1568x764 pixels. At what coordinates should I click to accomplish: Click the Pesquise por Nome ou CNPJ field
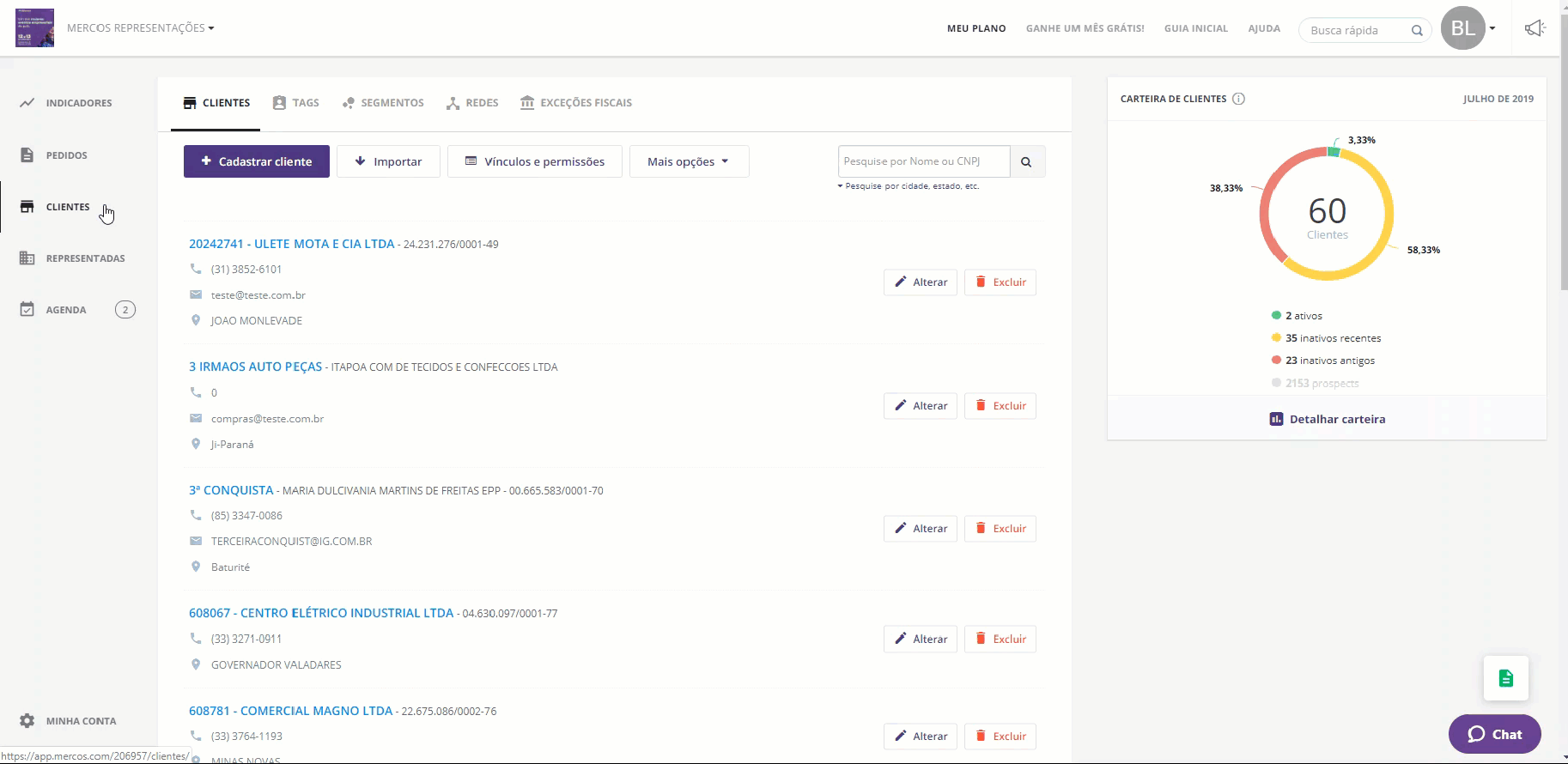coord(923,161)
